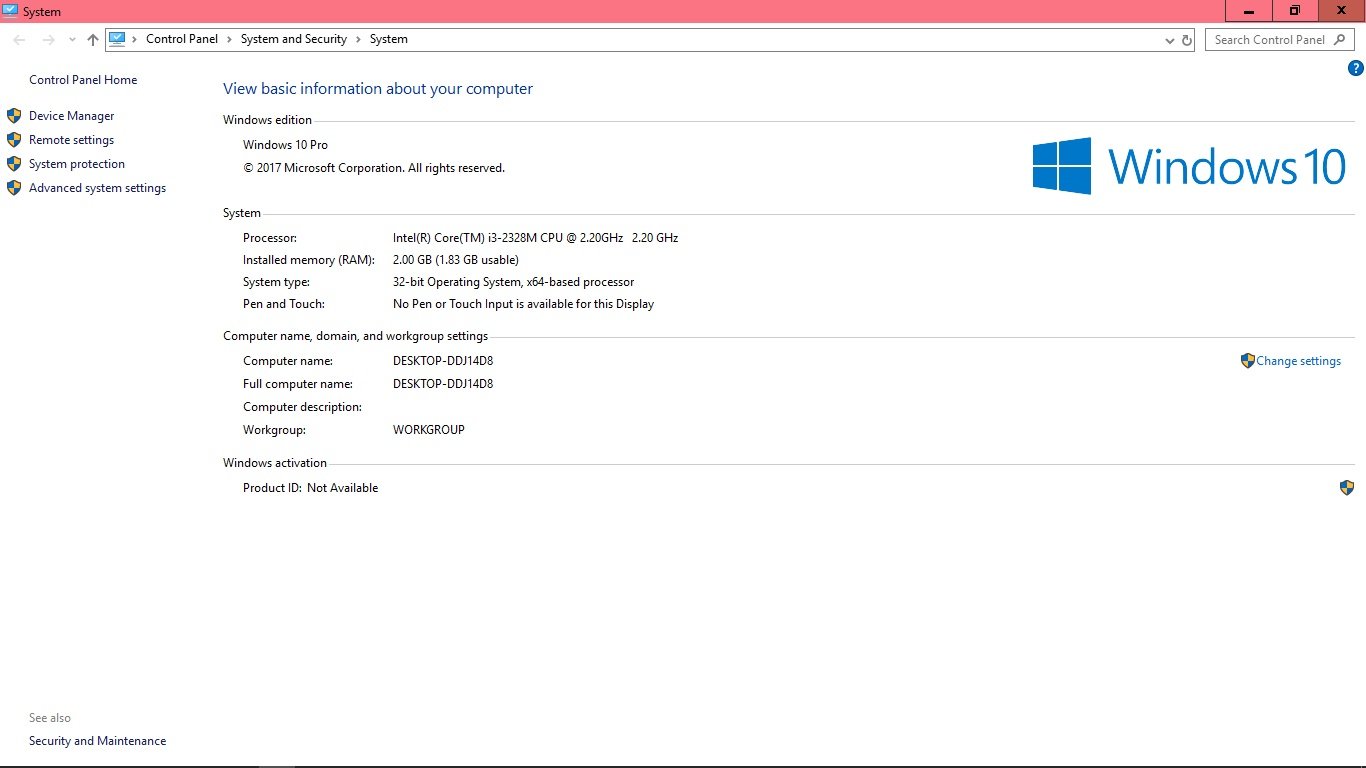Focus the Search Control Panel box
1366x768 pixels.
pyautogui.click(x=1281, y=40)
